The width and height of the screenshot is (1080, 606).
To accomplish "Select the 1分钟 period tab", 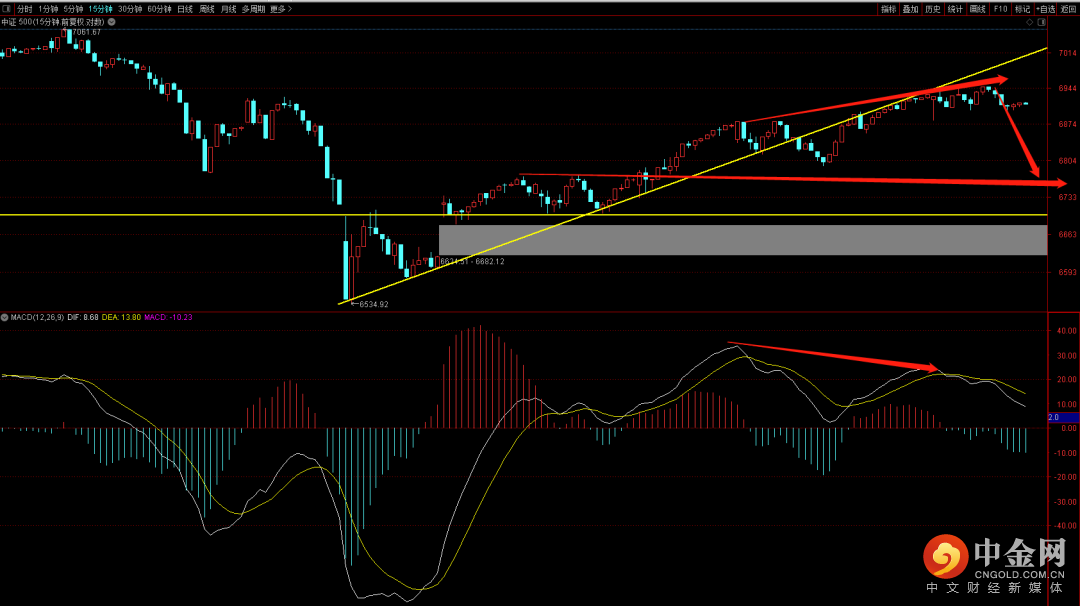I will pos(48,9).
